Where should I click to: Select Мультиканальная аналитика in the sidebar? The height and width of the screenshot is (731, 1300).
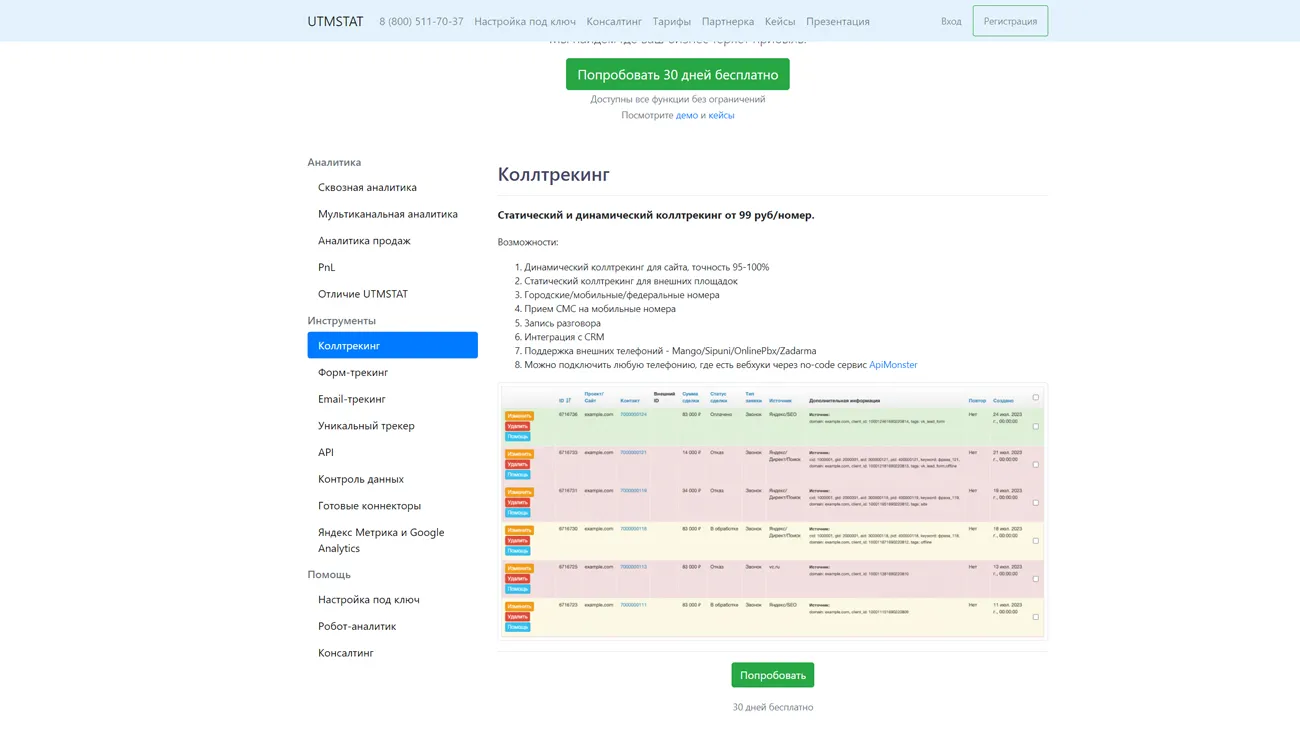[388, 214]
